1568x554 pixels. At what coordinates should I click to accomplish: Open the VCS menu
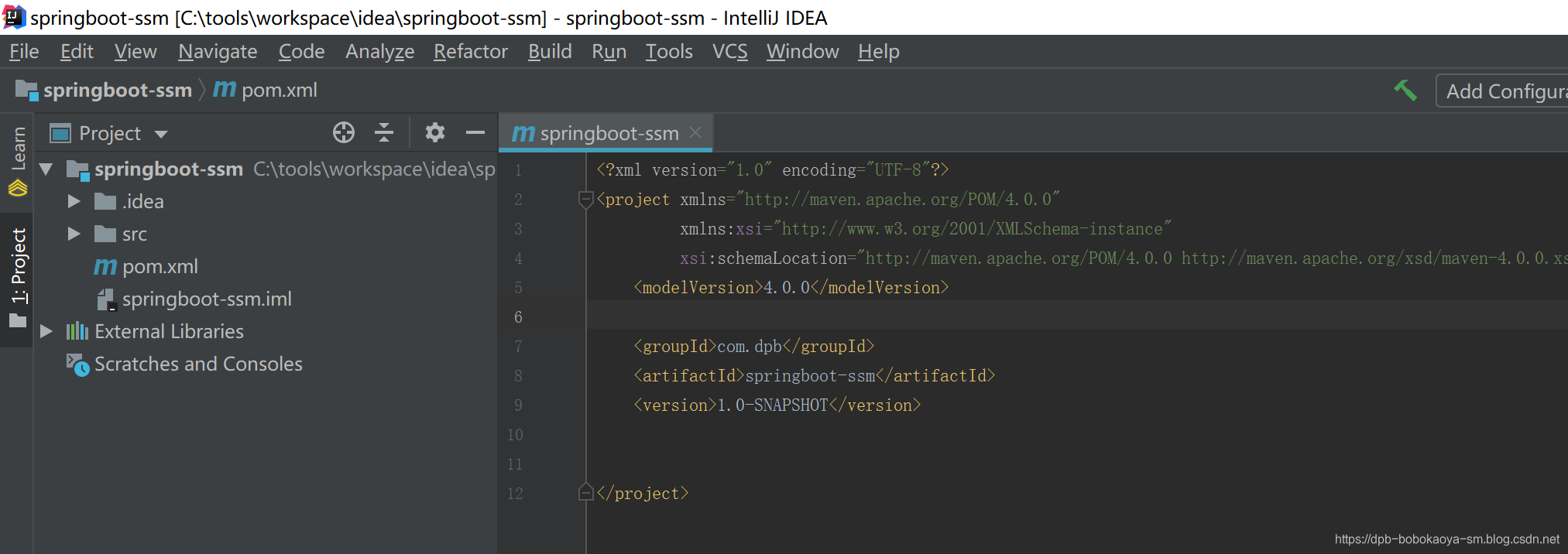pos(730,52)
